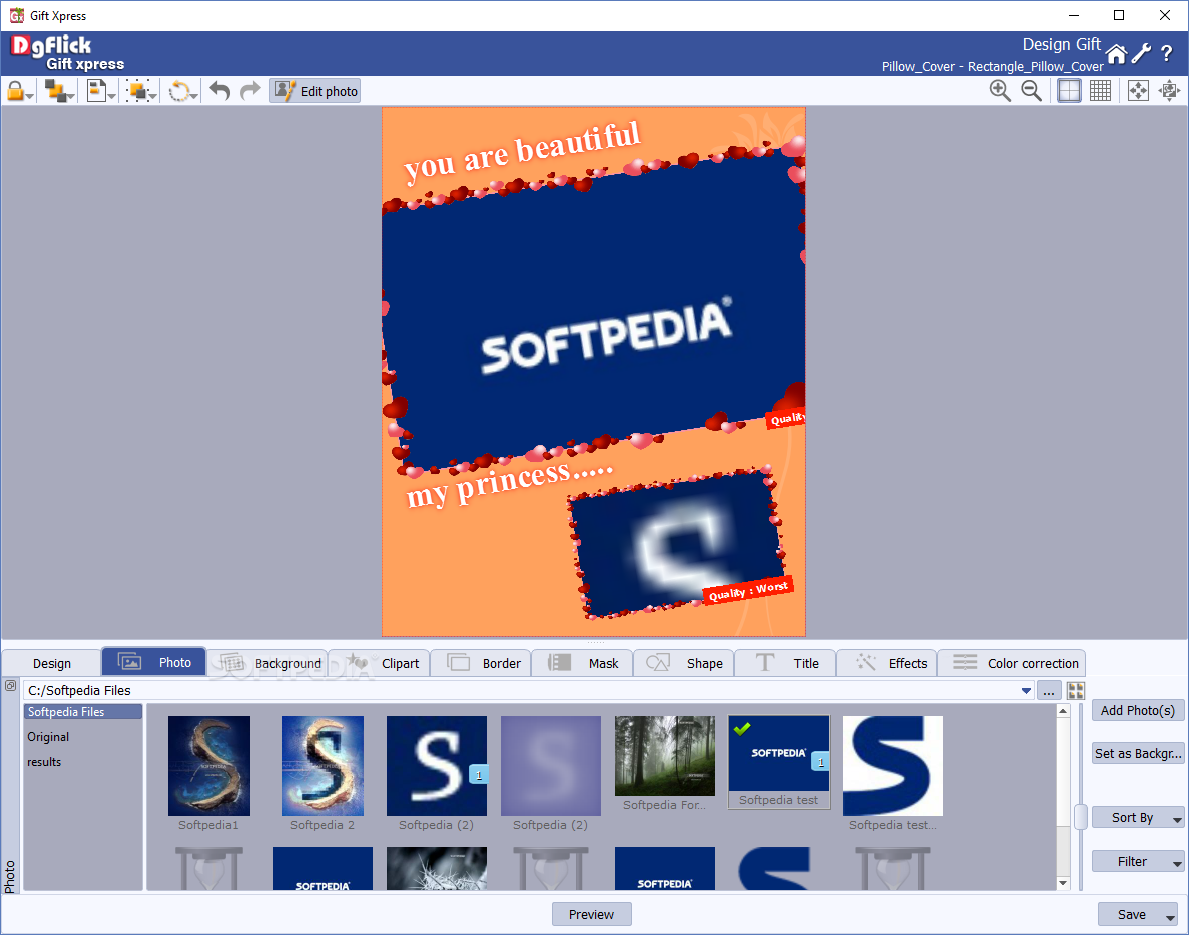Click the rotate circular arrow icon
Image resolution: width=1189 pixels, height=935 pixels.
pos(178,92)
